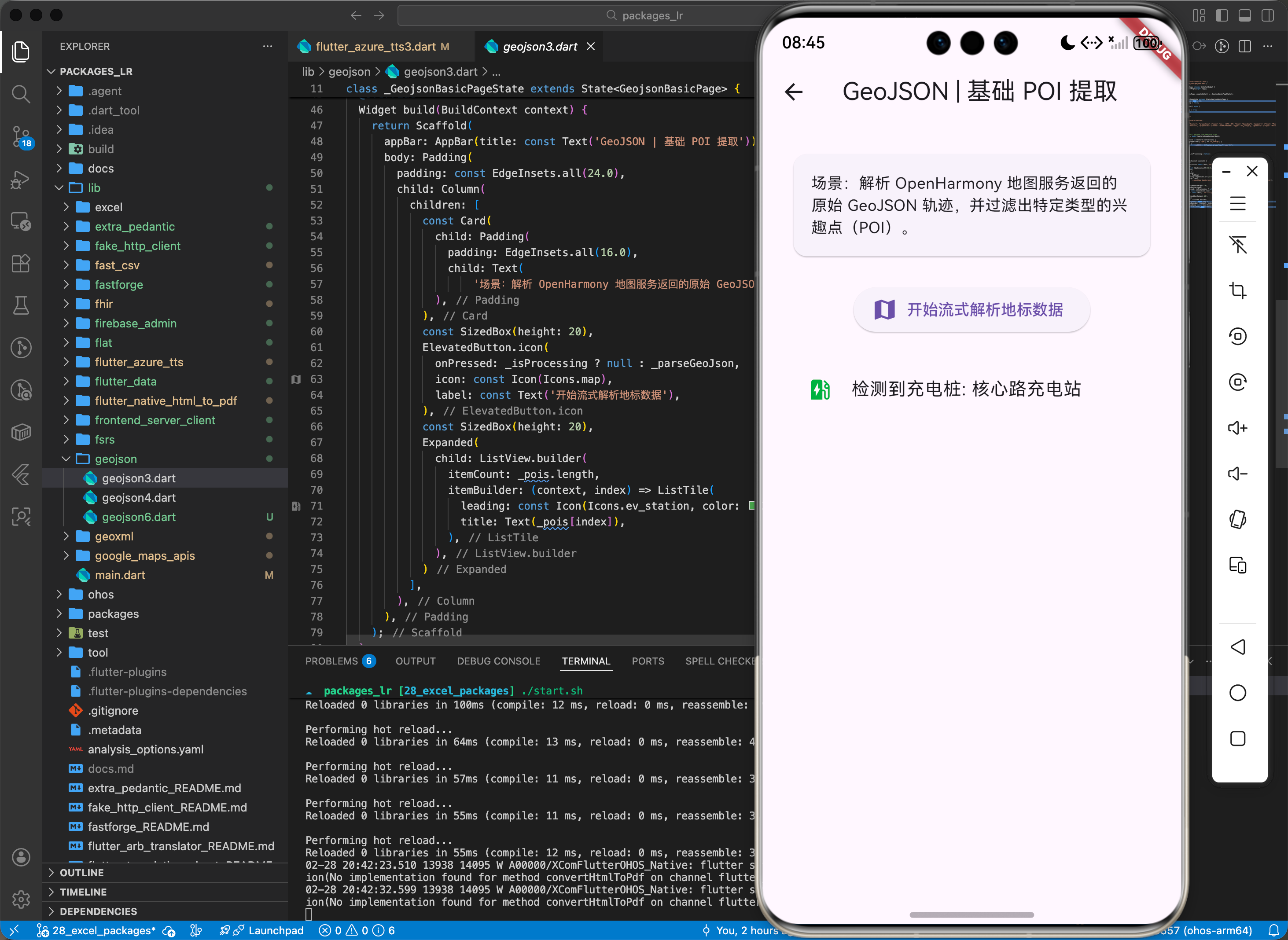Click the errors and warnings status counter
Image resolution: width=1288 pixels, height=940 pixels.
coord(356,930)
